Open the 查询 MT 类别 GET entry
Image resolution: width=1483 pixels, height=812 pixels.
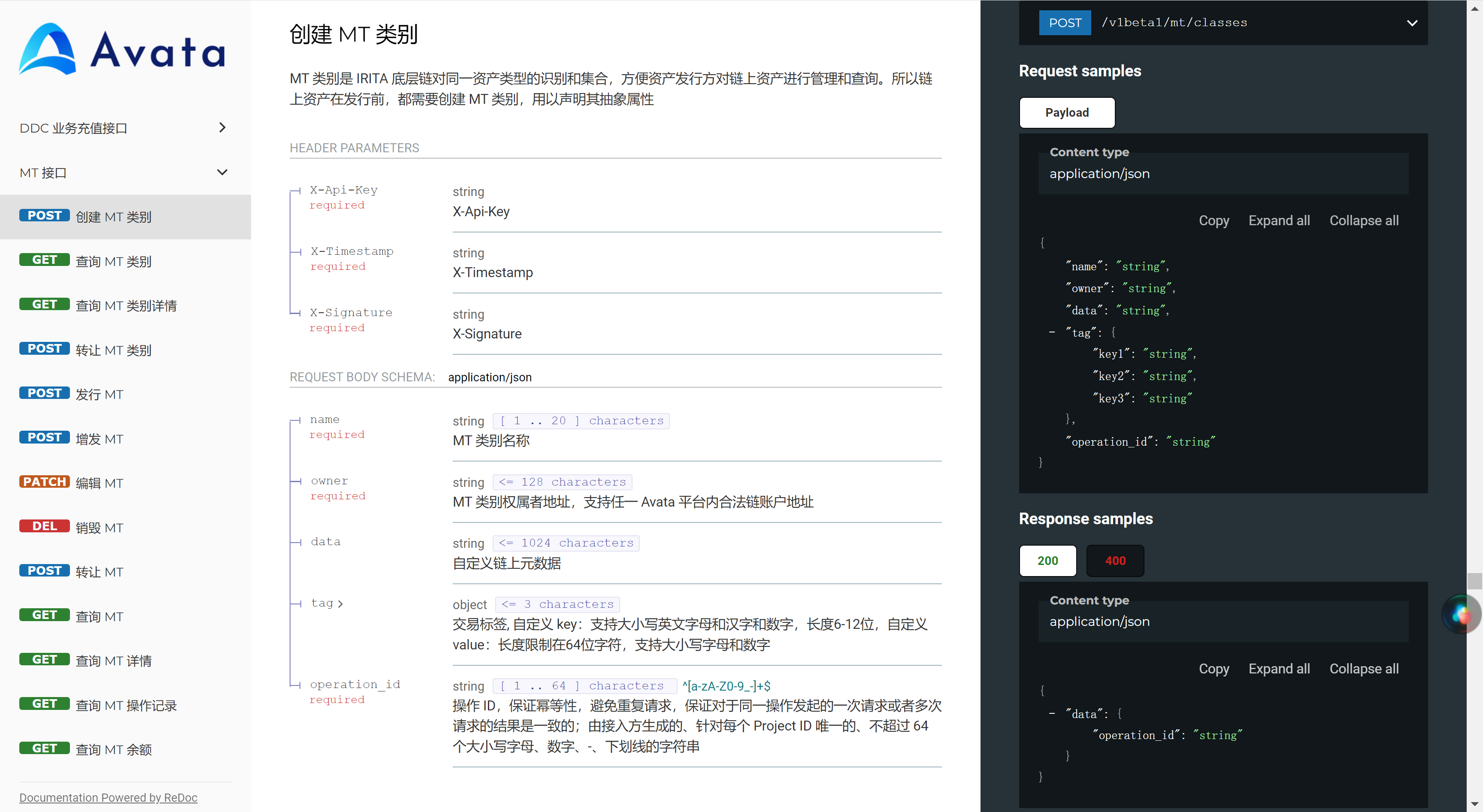point(125,261)
